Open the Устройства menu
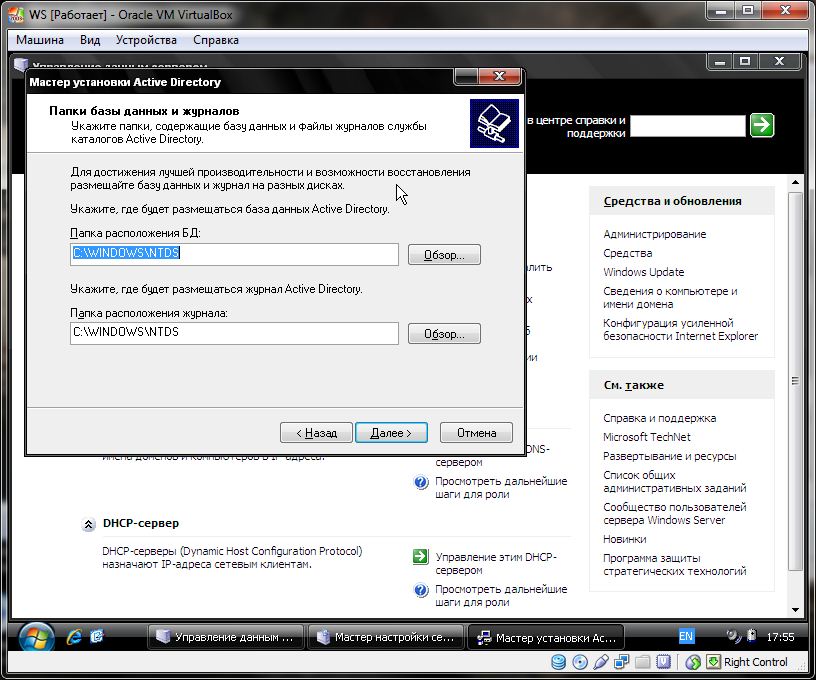 (146, 40)
